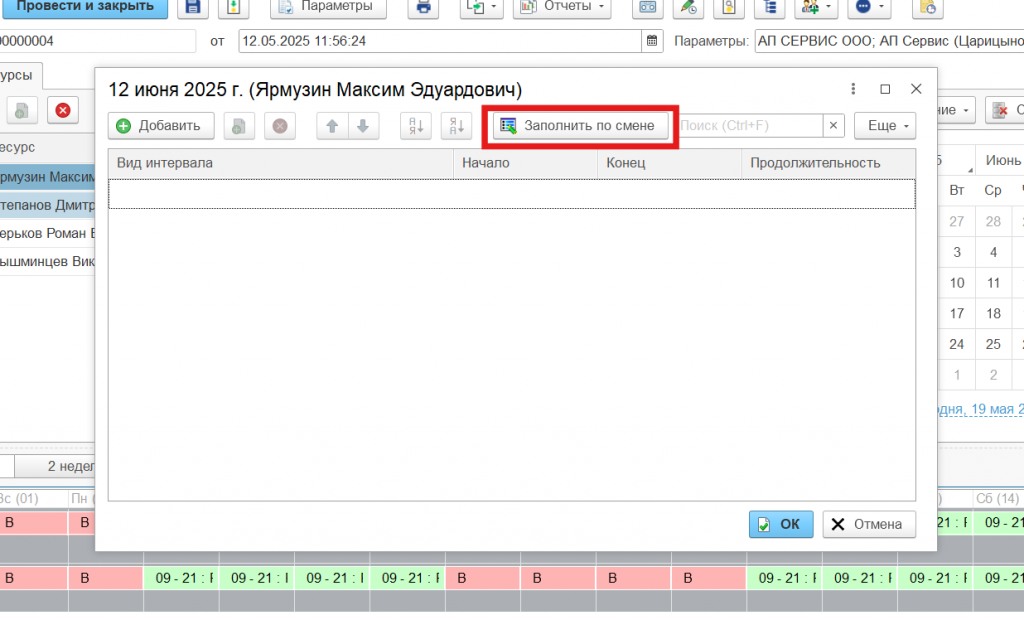Sort intervals descending

tap(456, 126)
